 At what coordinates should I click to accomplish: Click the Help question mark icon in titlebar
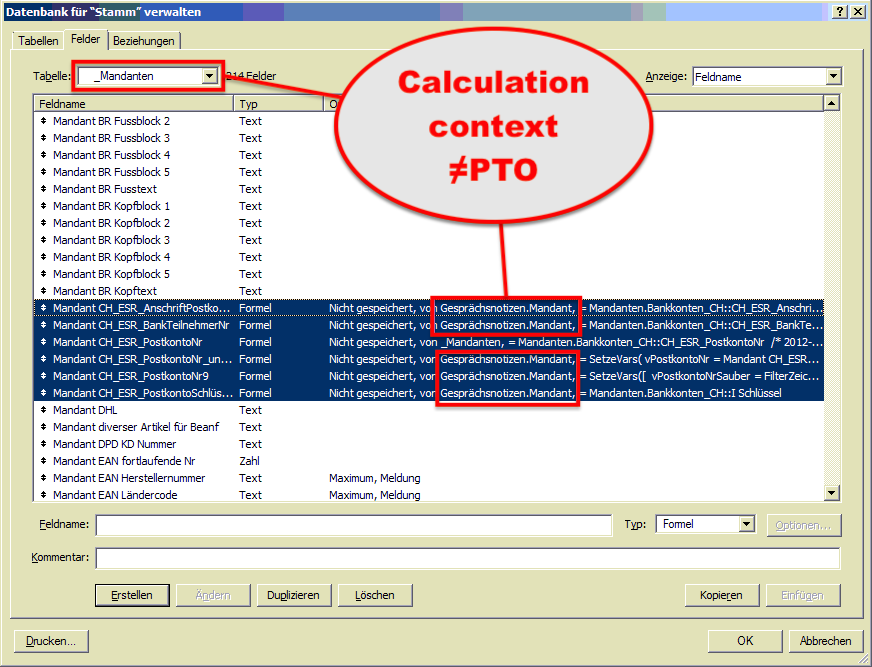tap(838, 11)
